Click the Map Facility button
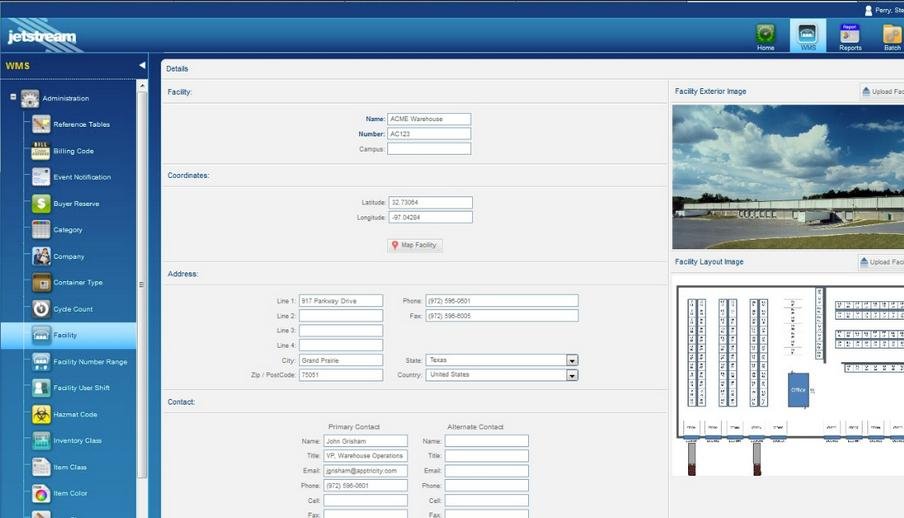This screenshot has width=904, height=518. coord(415,245)
